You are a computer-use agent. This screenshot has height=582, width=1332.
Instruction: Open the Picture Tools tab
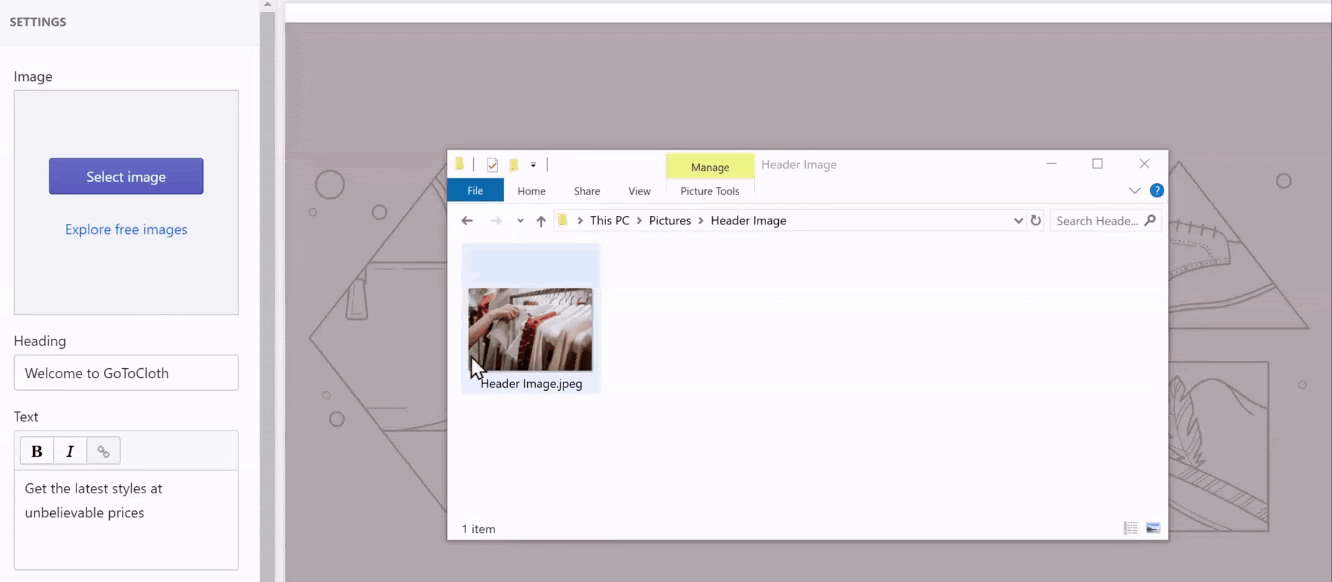coord(710,191)
